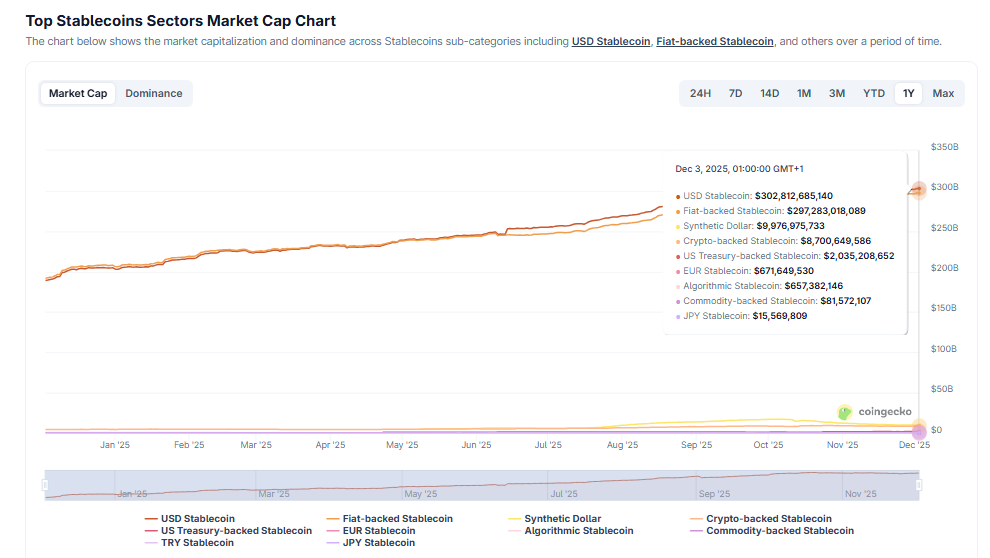The height and width of the screenshot is (558, 990).
Task: Choose the 7D time range
Action: click(735, 93)
